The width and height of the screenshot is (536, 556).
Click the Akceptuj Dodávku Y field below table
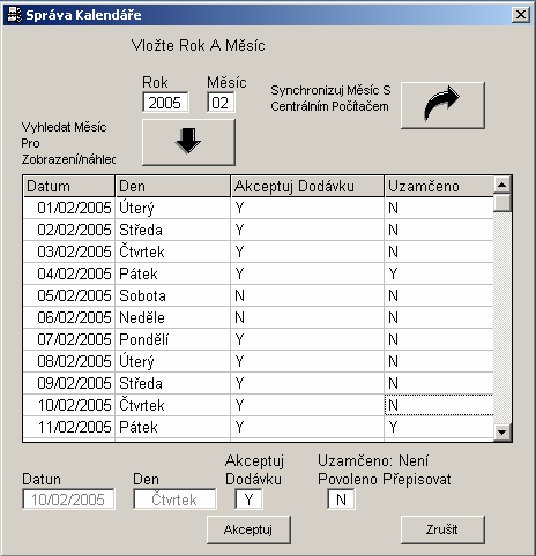(x=248, y=499)
